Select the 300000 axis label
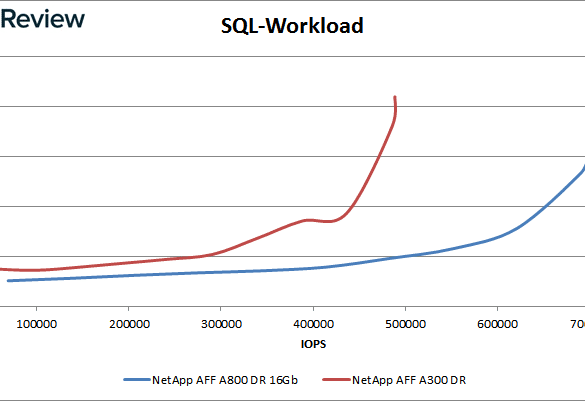This screenshot has height=401, width=585. pyautogui.click(x=221, y=324)
